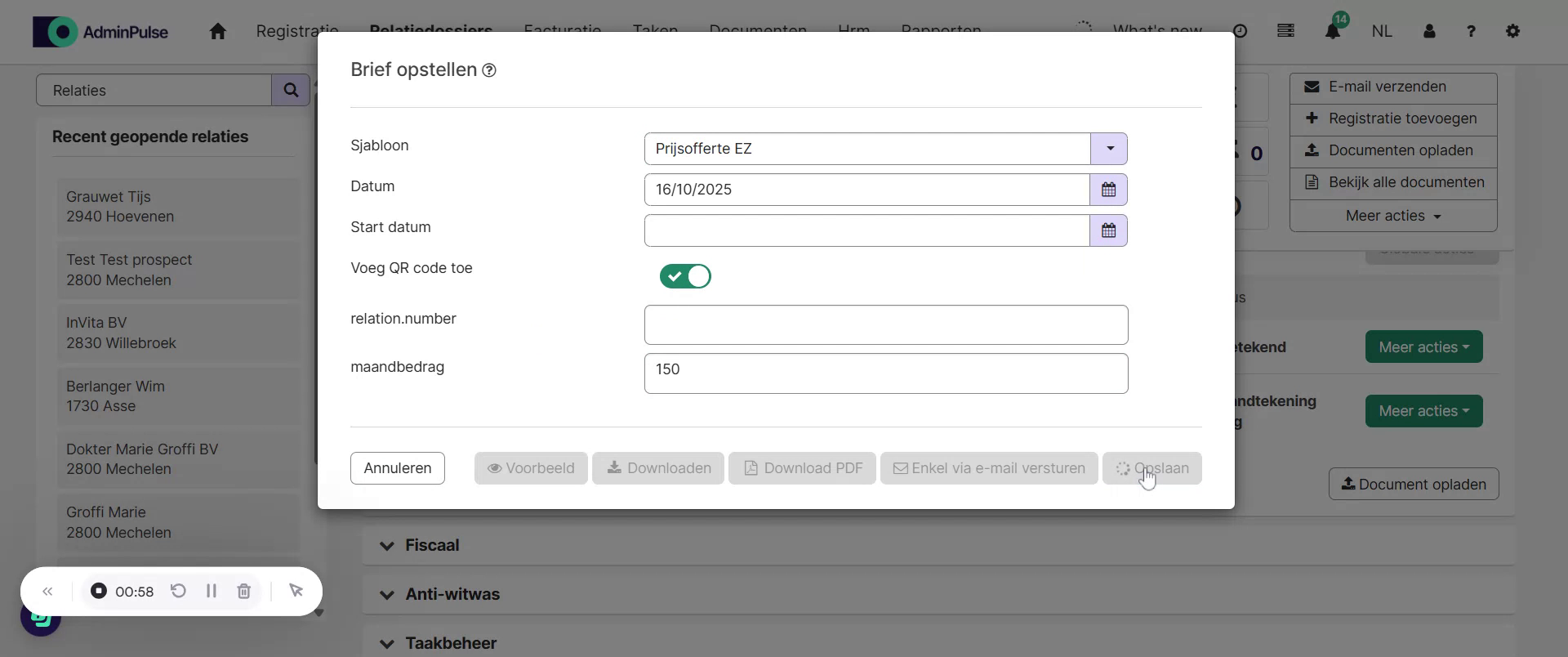Open recent relation InVita BV
The height and width of the screenshot is (657, 1568).
click(x=178, y=333)
